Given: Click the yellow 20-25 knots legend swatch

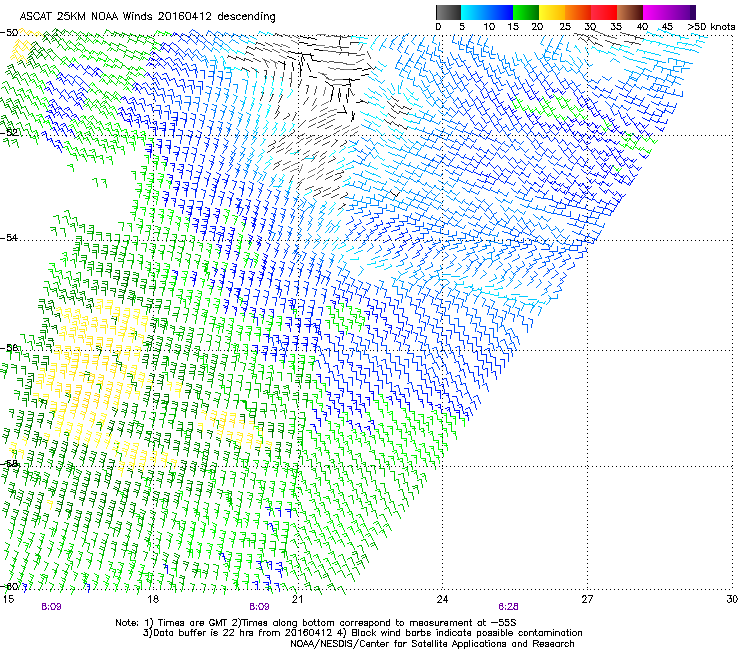Looking at the screenshot, I should pos(552,12).
